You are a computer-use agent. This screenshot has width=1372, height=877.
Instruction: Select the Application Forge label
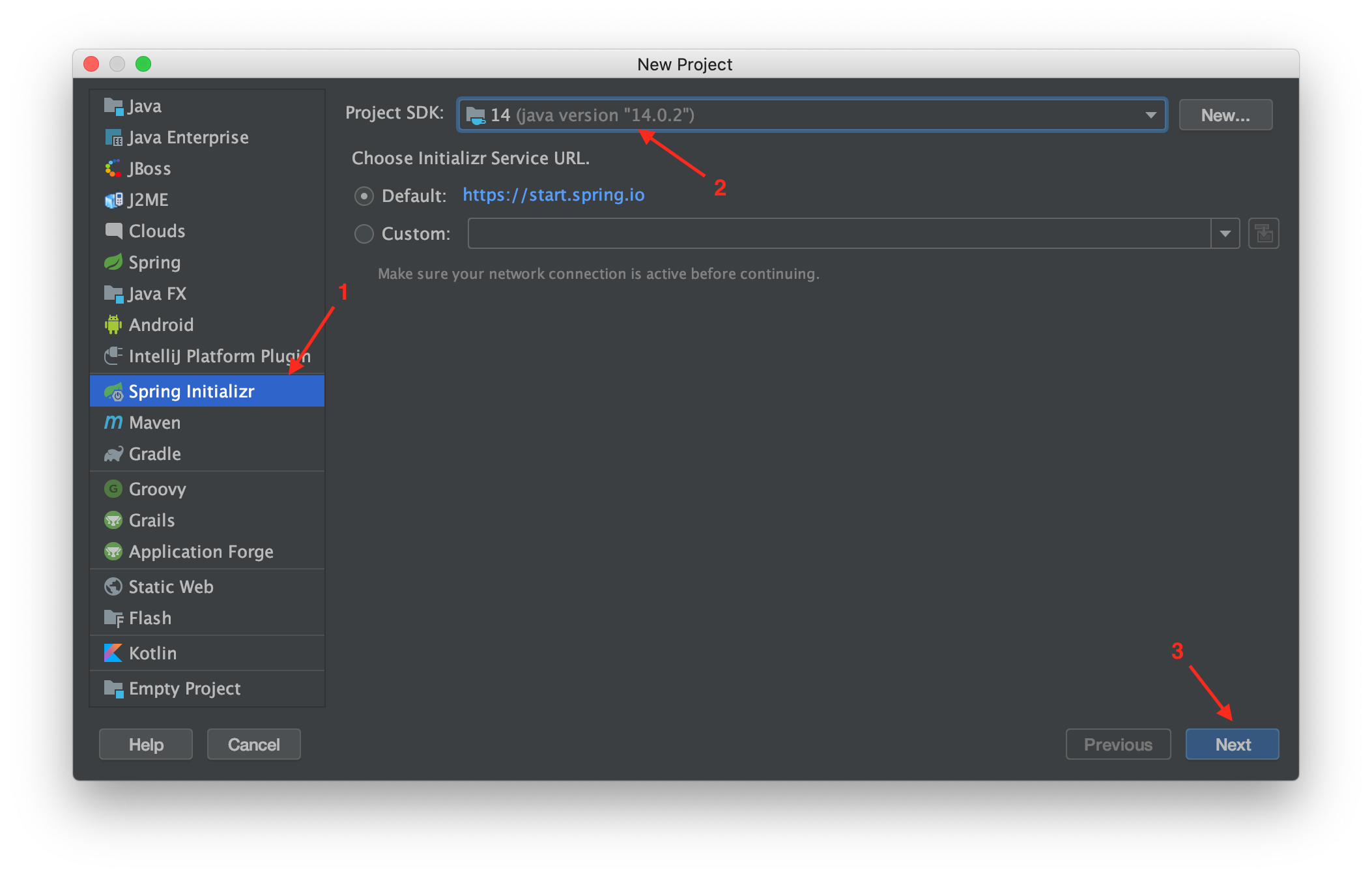pyautogui.click(x=201, y=552)
